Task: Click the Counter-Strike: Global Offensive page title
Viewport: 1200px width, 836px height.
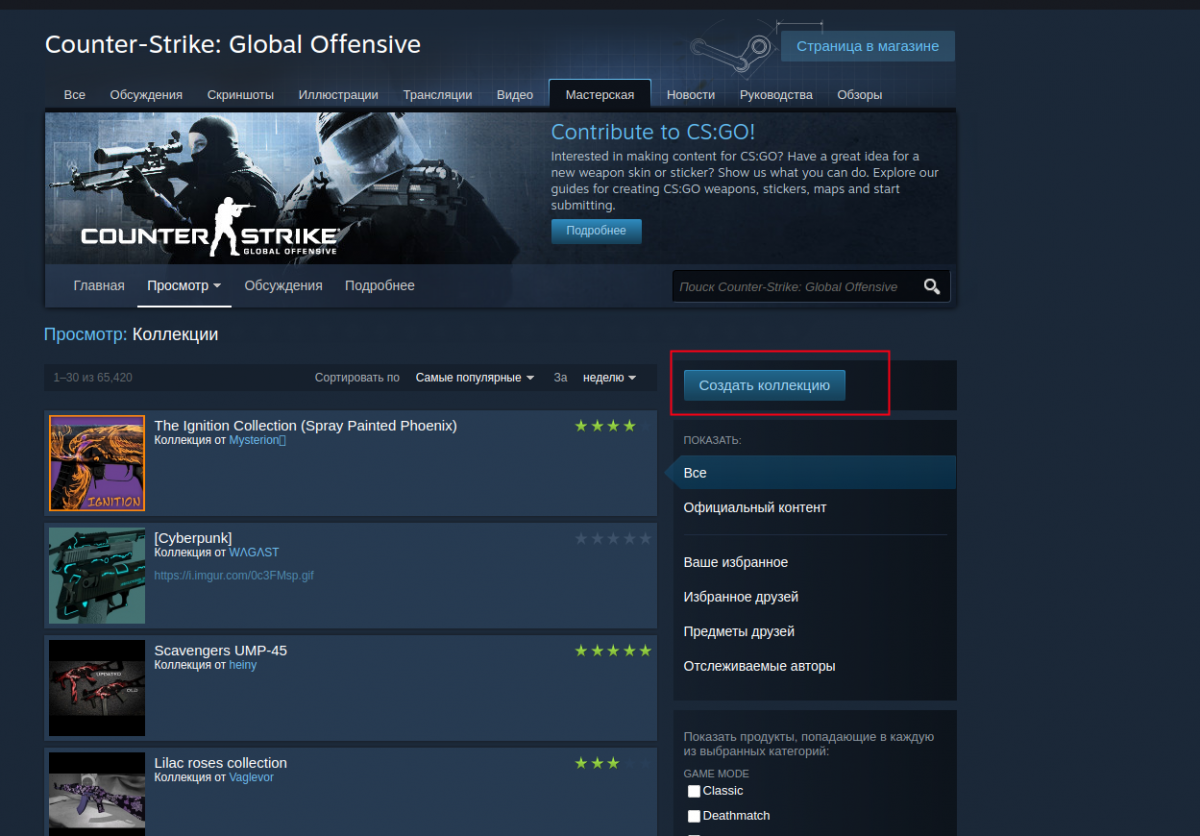Action: (x=233, y=45)
